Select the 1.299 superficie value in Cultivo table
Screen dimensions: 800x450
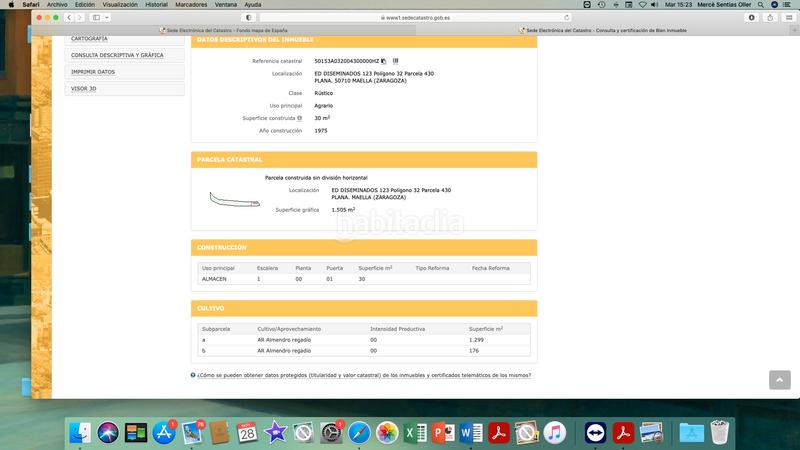(476, 340)
